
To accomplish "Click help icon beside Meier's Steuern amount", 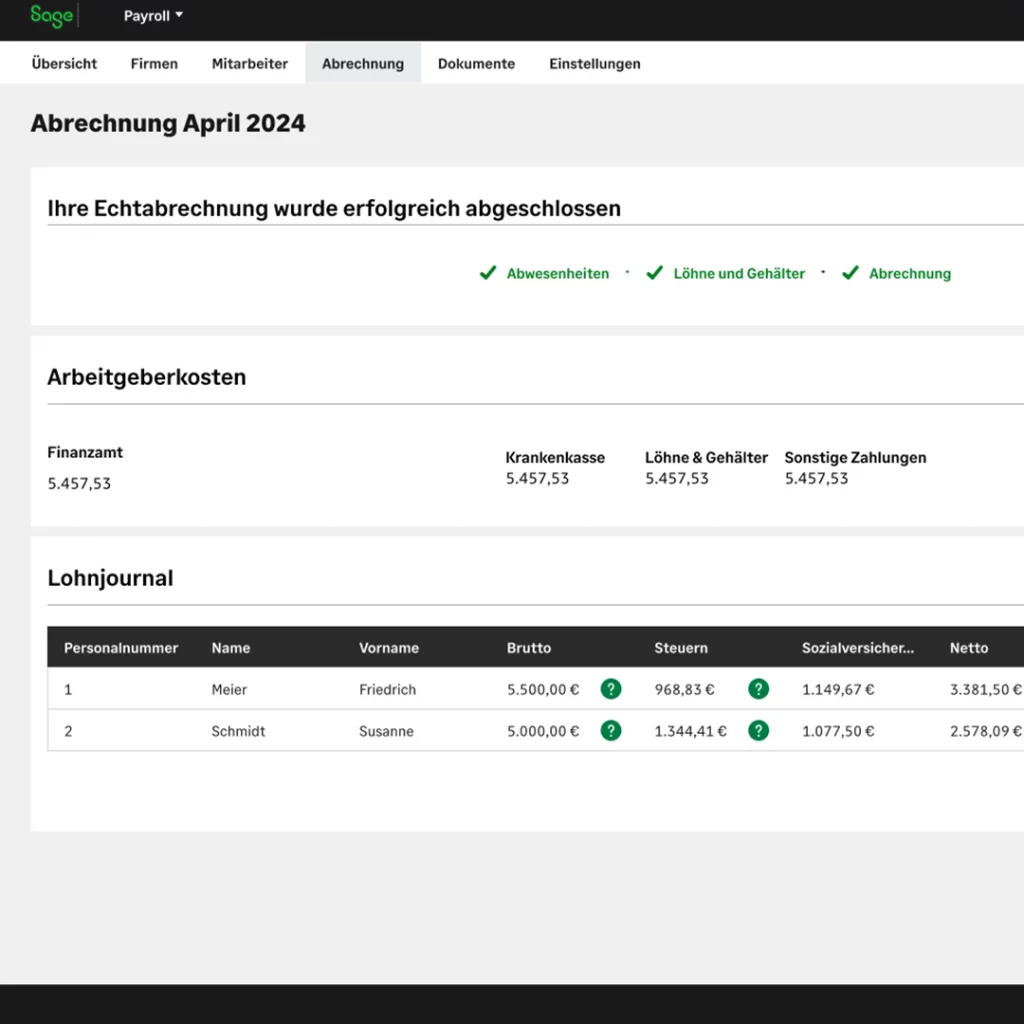I will pos(758,689).
